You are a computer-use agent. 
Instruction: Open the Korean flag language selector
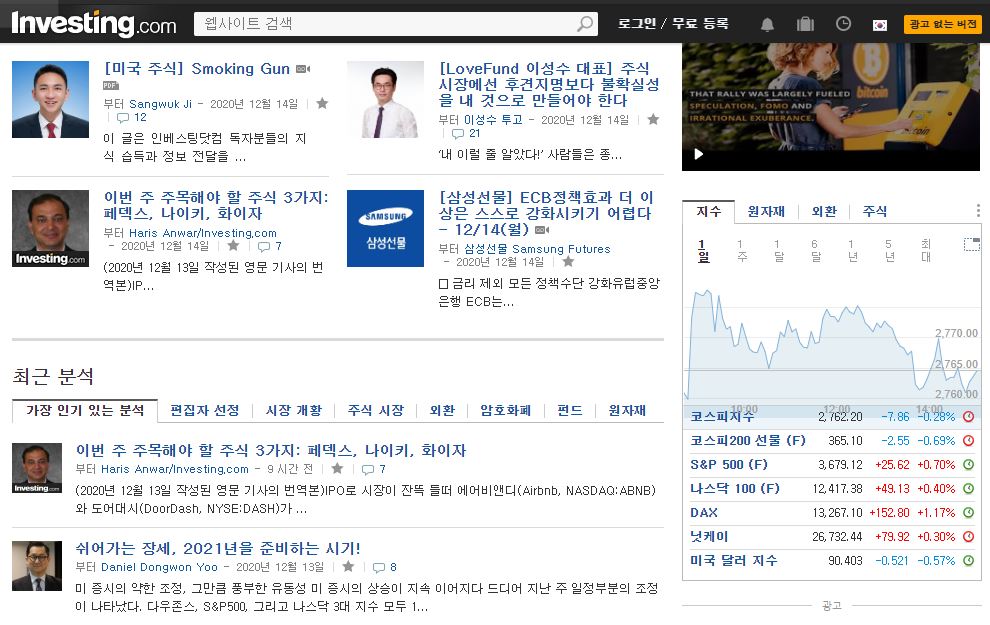pyautogui.click(x=881, y=22)
